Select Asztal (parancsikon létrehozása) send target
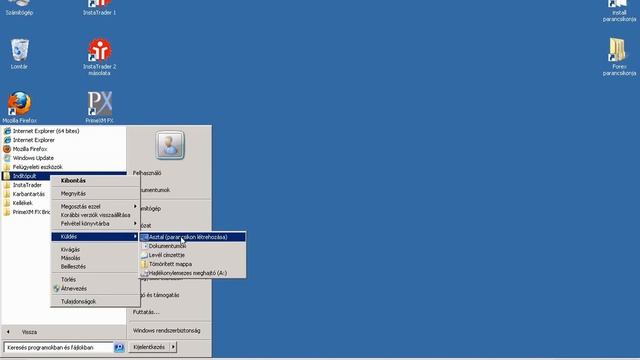The width and height of the screenshot is (640, 360). point(193,237)
